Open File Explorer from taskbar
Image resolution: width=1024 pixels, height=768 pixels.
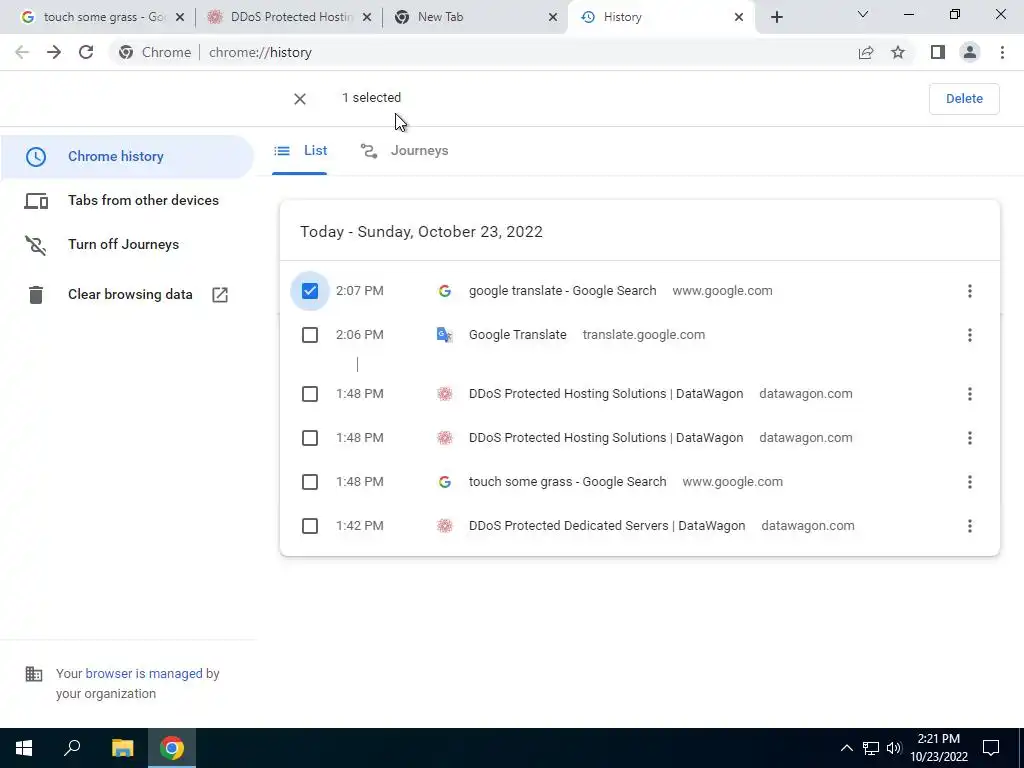click(x=122, y=748)
